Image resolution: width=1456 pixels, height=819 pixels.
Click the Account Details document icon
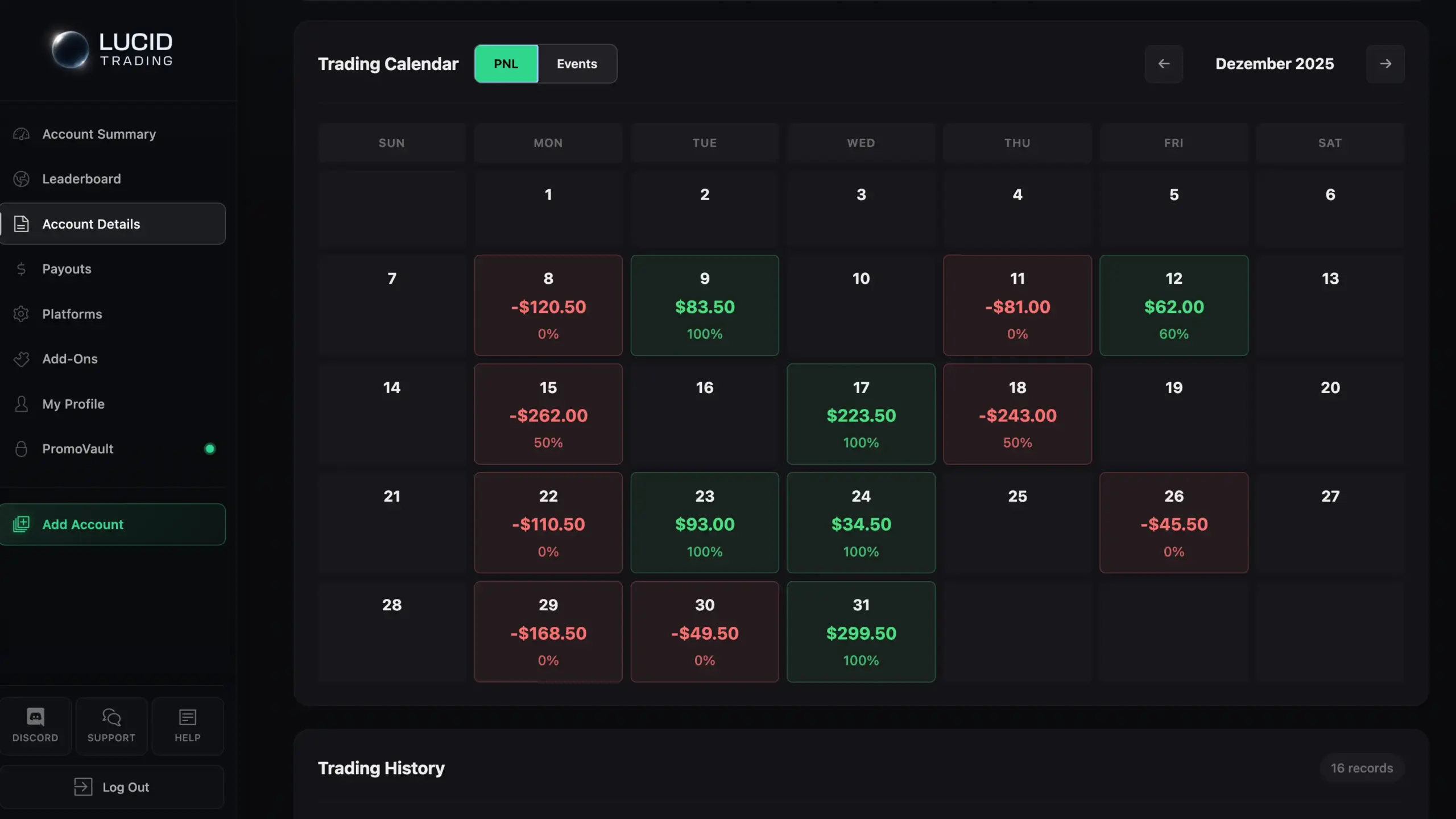[21, 224]
